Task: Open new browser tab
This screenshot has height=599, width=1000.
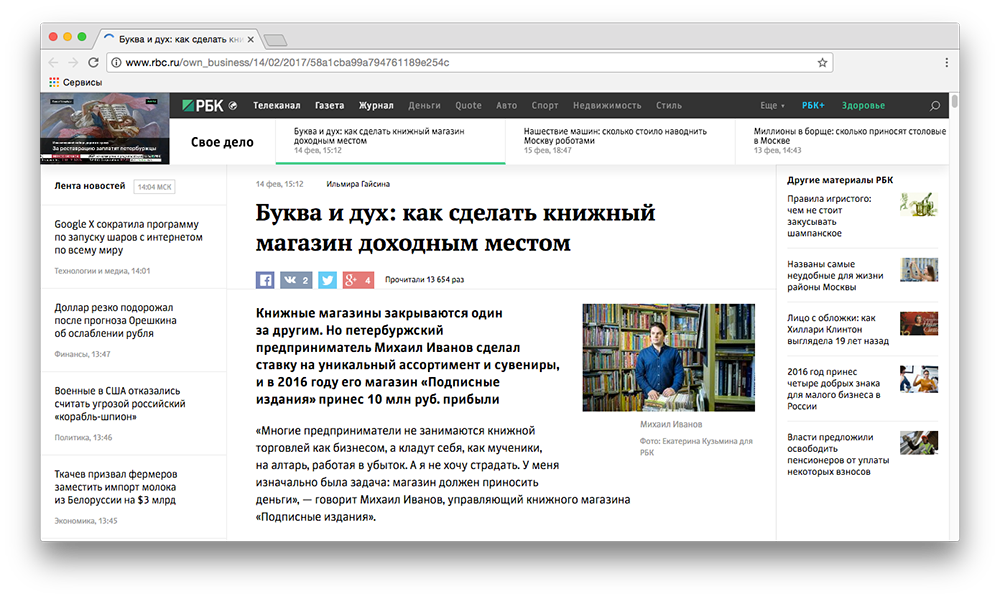Action: tap(275, 39)
